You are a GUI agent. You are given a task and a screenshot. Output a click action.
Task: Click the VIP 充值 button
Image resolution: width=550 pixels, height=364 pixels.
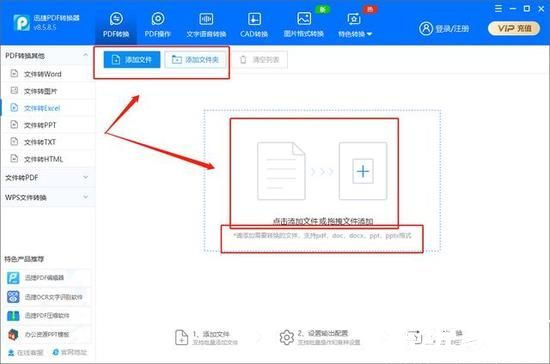click(514, 28)
